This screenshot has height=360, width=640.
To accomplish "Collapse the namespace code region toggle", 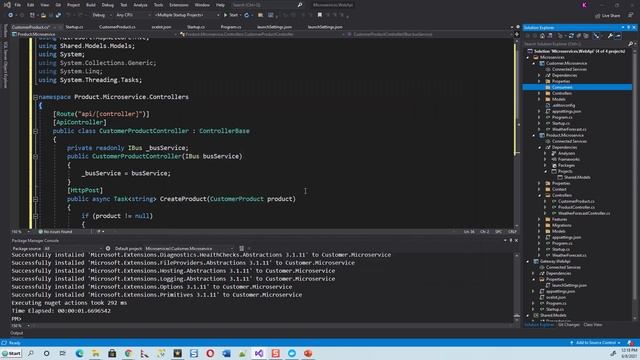I will (36, 97).
